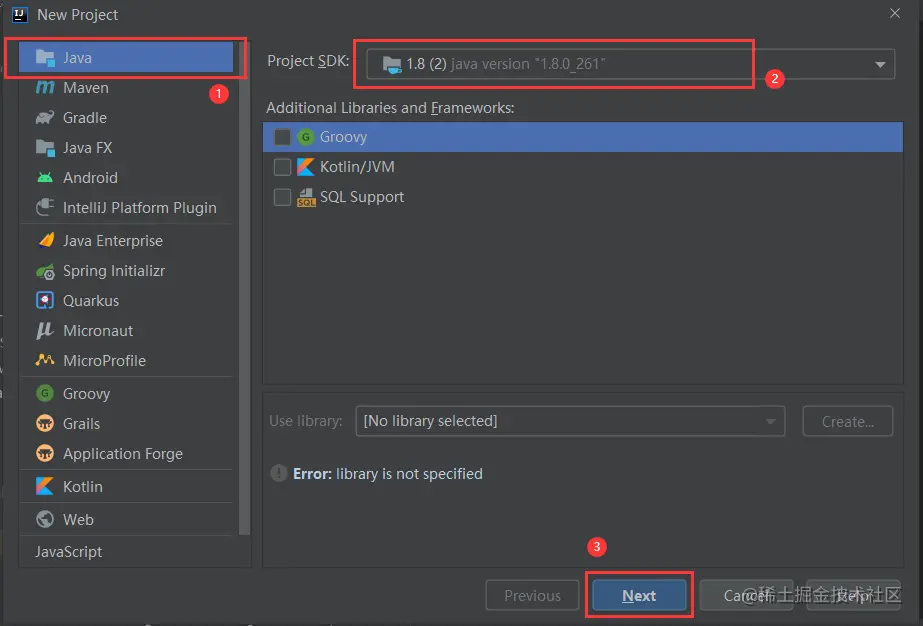Viewport: 923px width, 626px height.
Task: Select Spring Initializr project type
Action: click(x=126, y=271)
